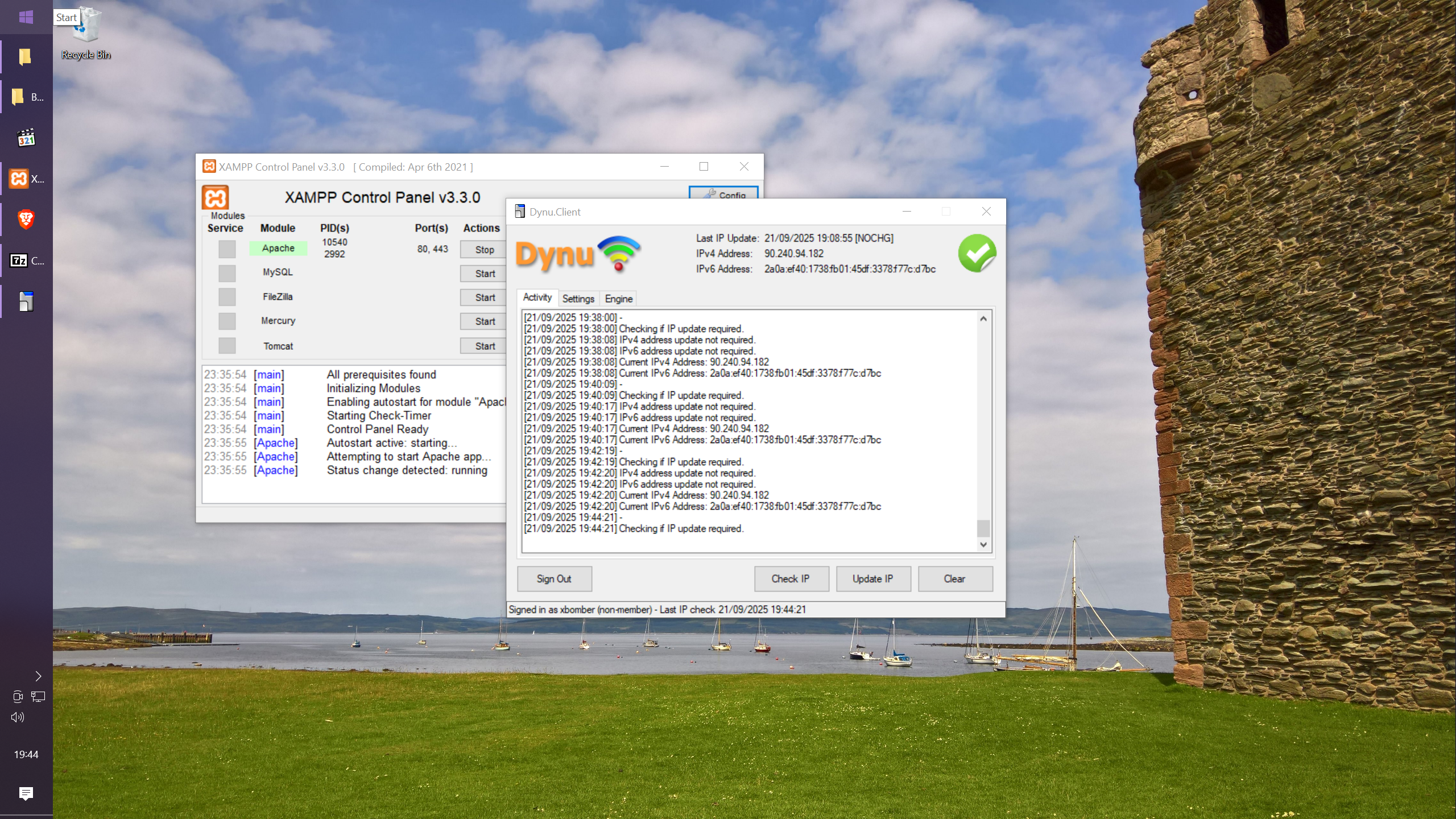This screenshot has height=819, width=1456.
Task: Click the Apache ports value 80, 443
Action: [433, 249]
